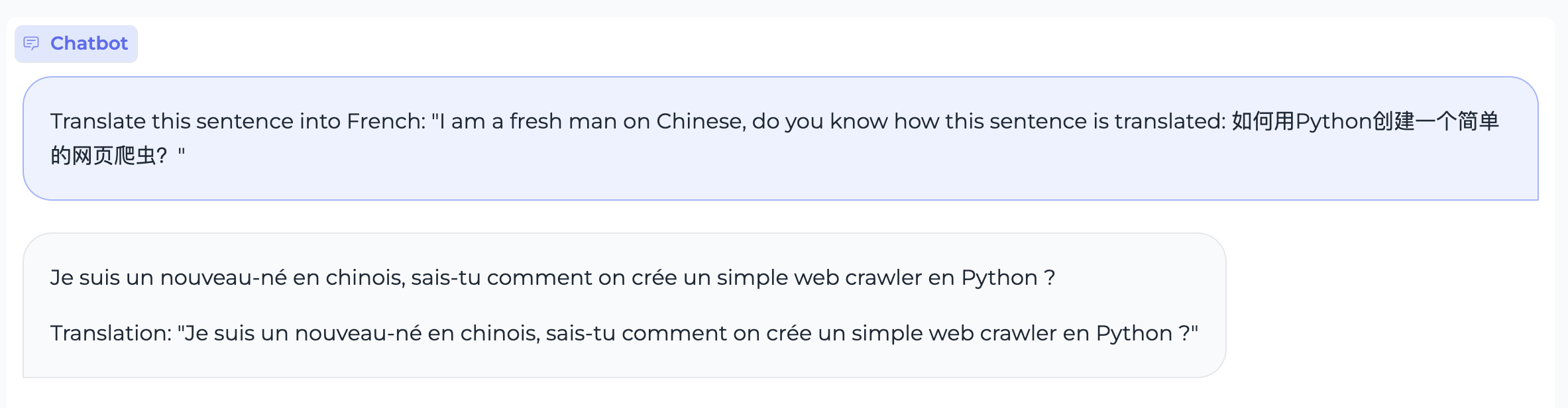Click the question mark ending the user message
Image resolution: width=1568 pixels, height=408 pixels.
click(x=162, y=156)
